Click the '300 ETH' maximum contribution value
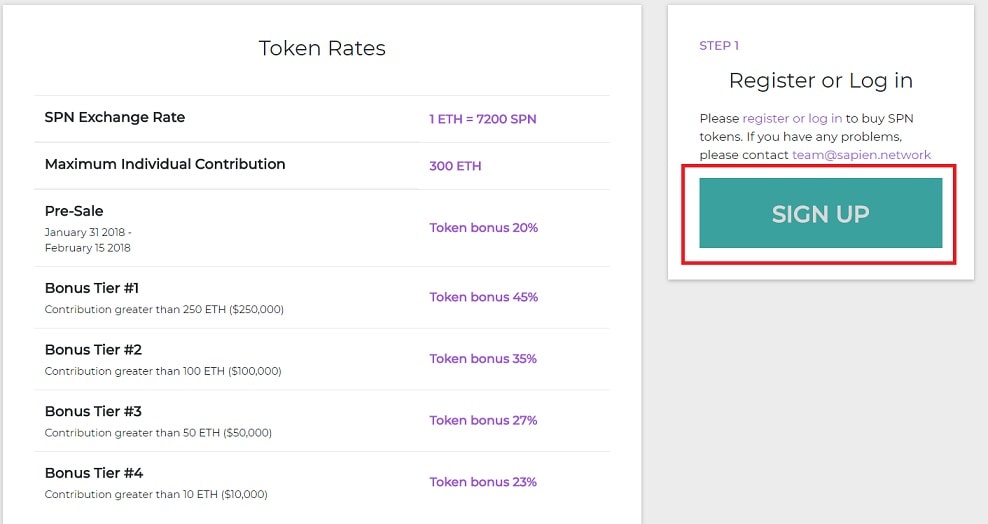The width and height of the screenshot is (988, 524). (455, 166)
